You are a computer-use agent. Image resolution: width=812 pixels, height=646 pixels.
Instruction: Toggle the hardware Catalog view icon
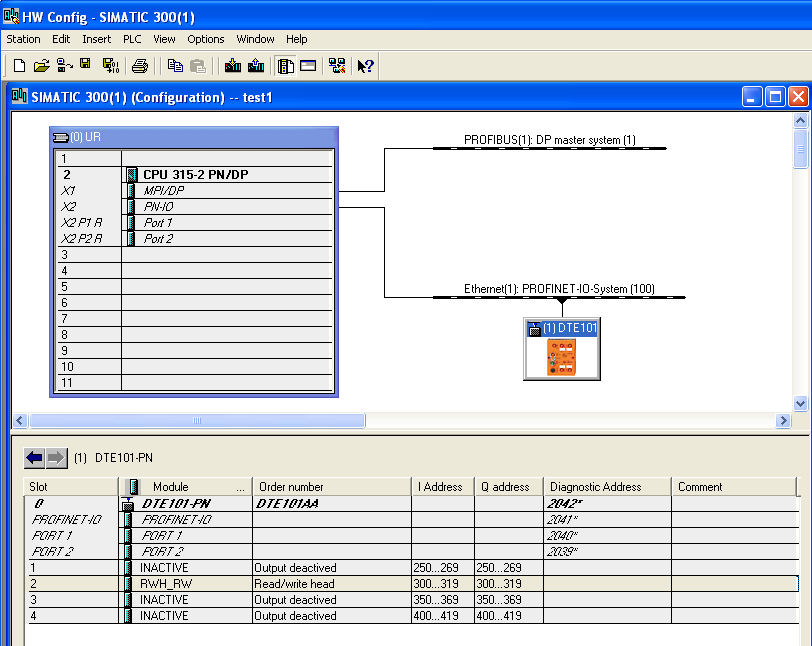pyautogui.click(x=285, y=66)
